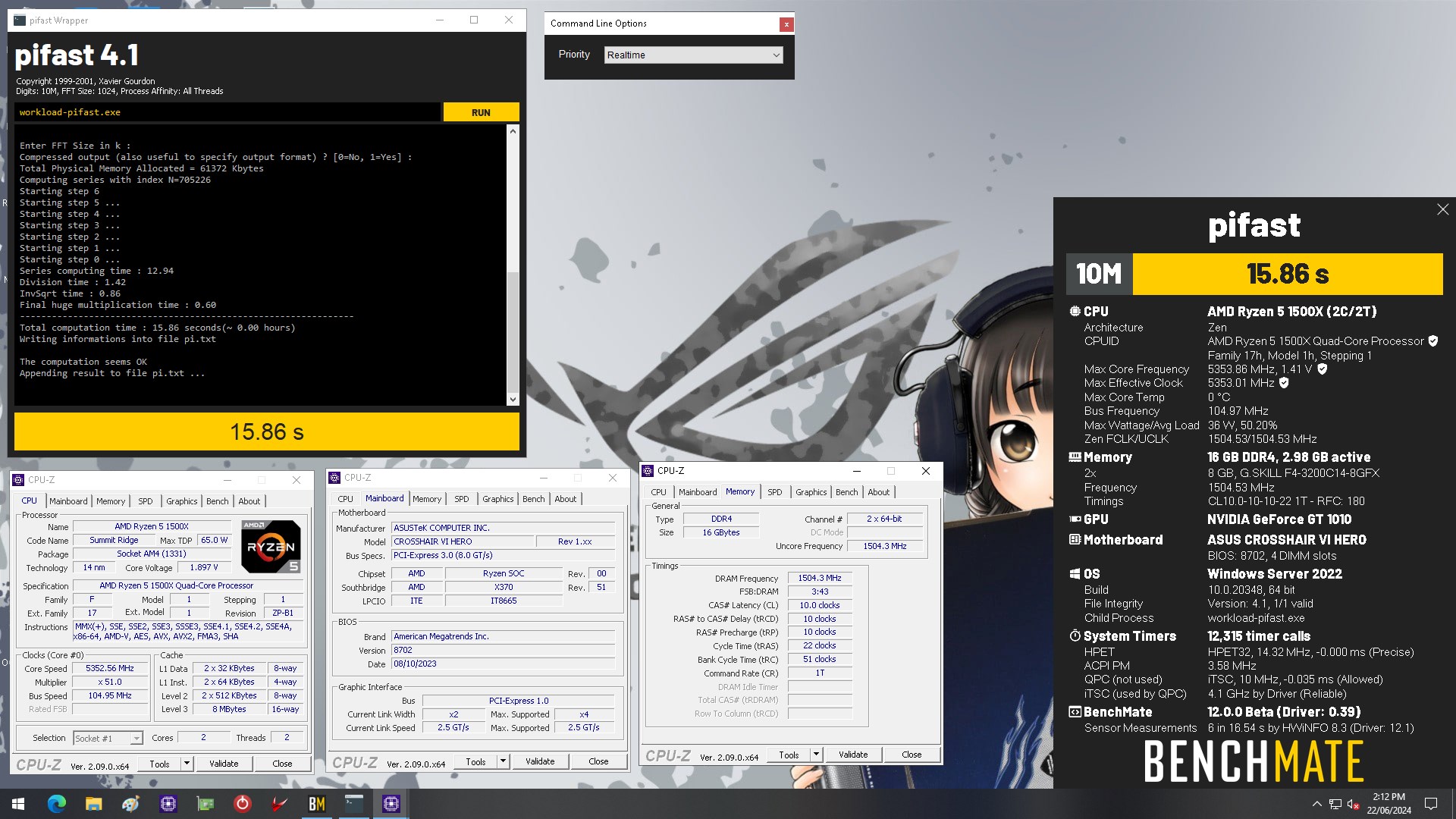Open Bench tab in CPU-Z Memory window
The image size is (1456, 819).
847,492
